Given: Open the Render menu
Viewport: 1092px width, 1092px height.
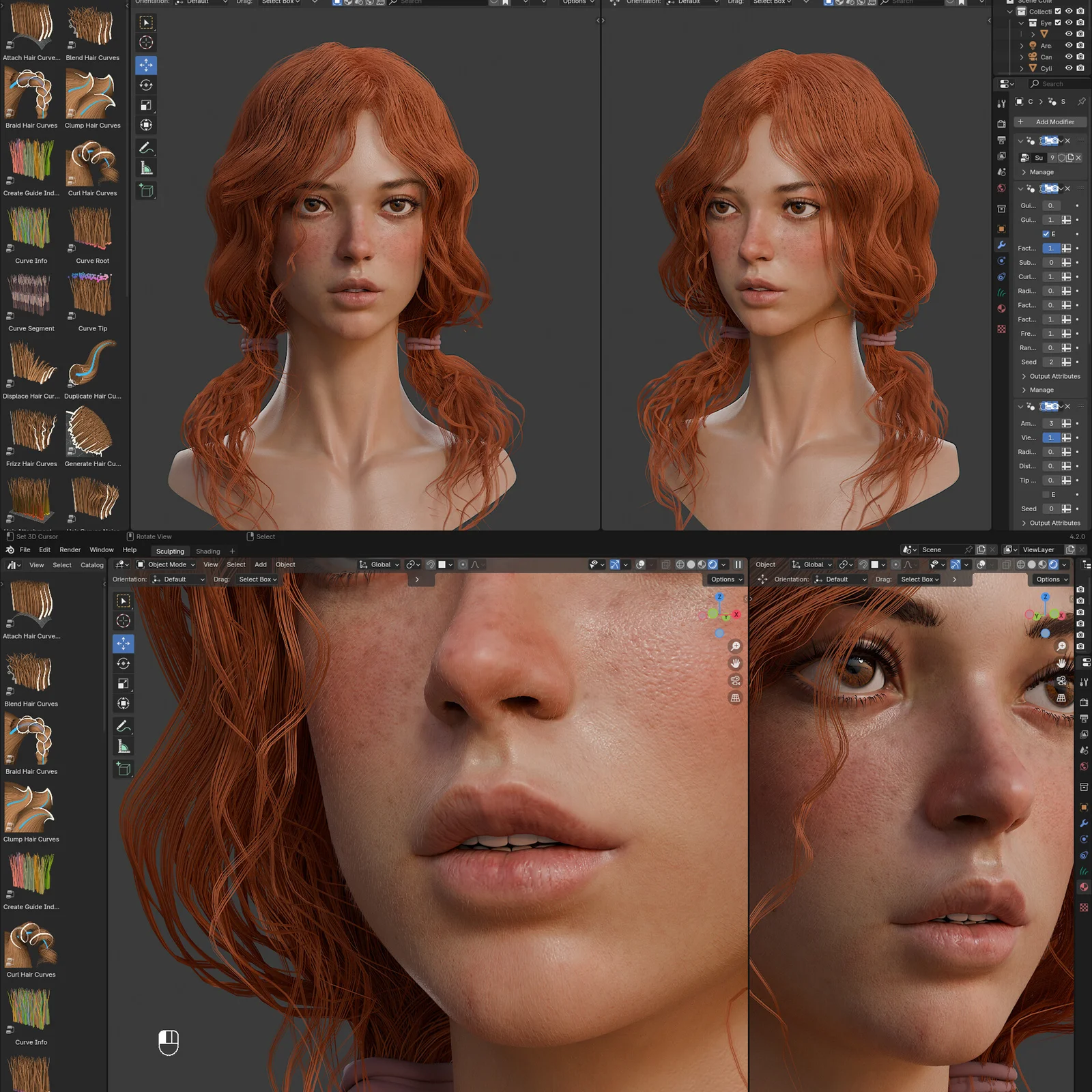Looking at the screenshot, I should point(70,550).
